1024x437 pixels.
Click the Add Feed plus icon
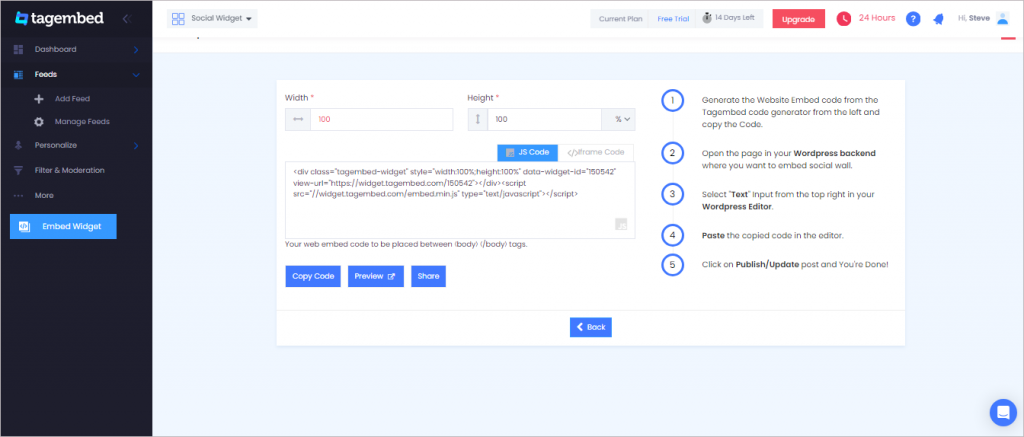pos(39,99)
